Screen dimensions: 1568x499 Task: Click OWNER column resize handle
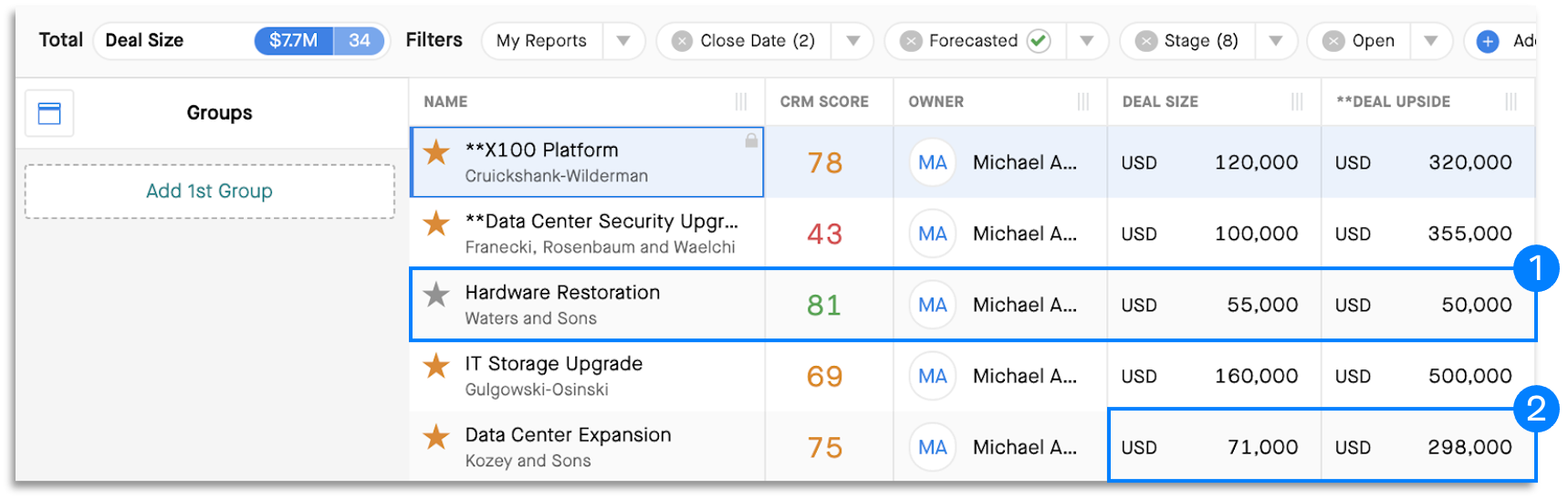click(x=1083, y=102)
